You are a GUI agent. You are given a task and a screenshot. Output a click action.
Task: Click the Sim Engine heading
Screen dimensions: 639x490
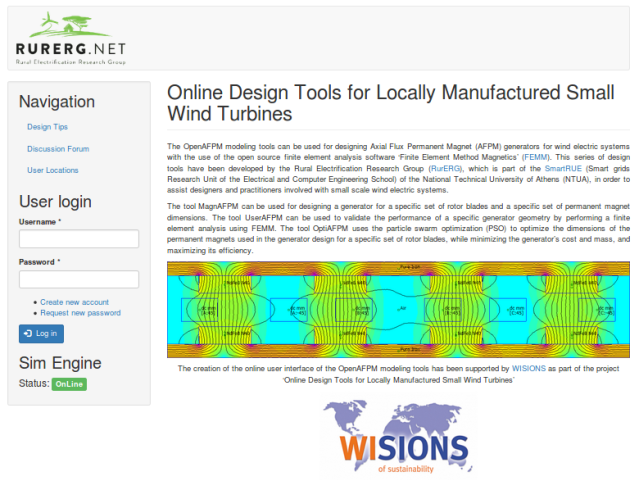point(60,362)
